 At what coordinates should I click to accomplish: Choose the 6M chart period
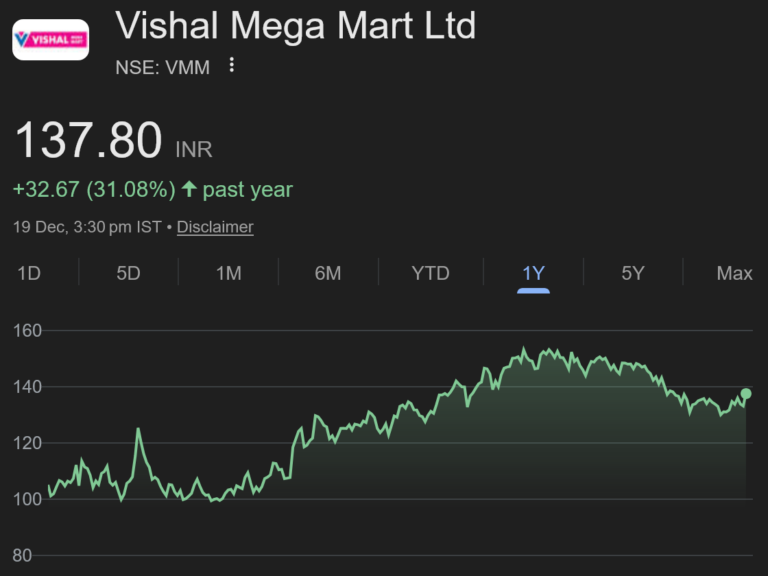pos(328,273)
